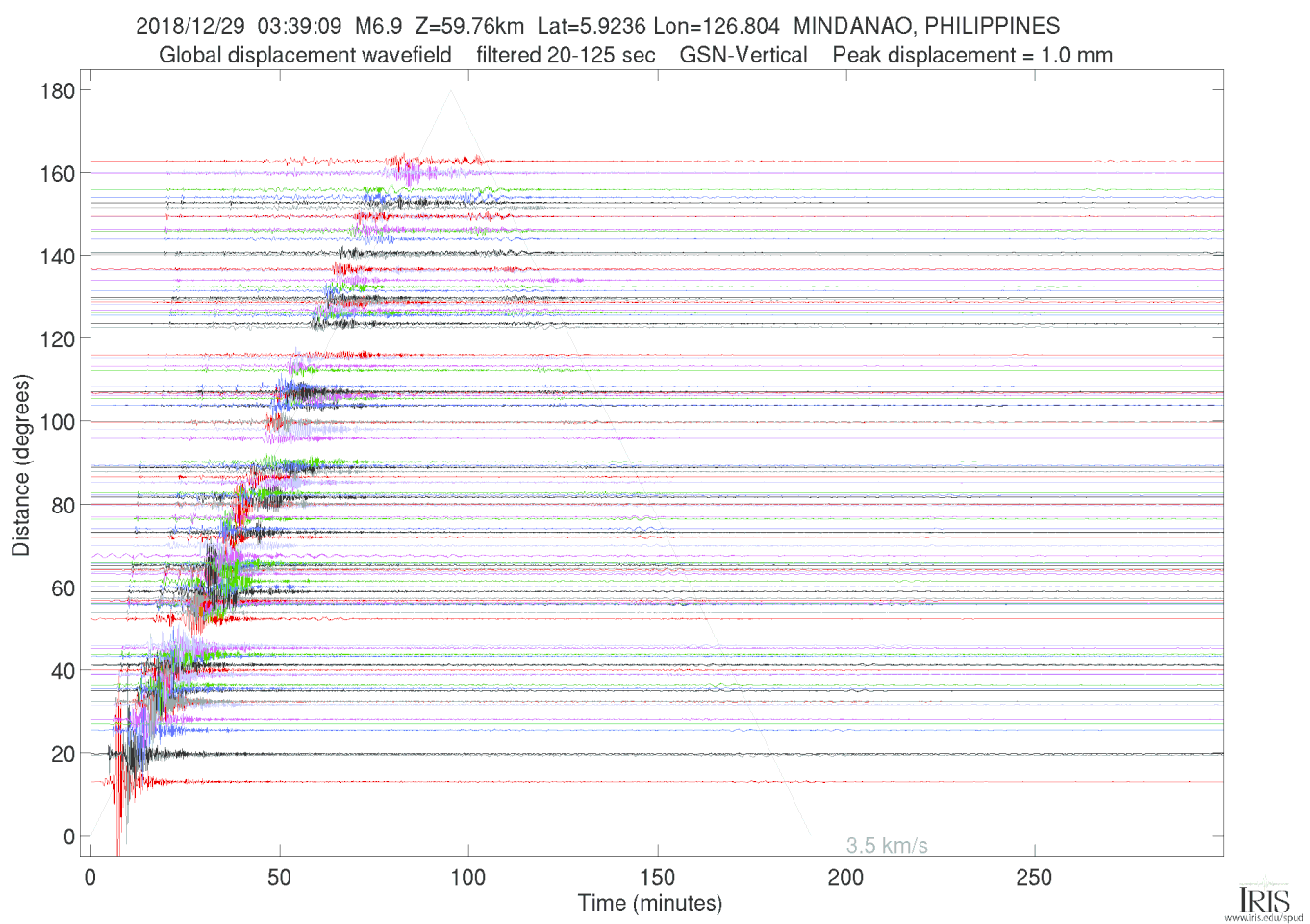Screen dimensions: 1310x924
Task: Select the Time (minutes) axis label
Action: 650,904
